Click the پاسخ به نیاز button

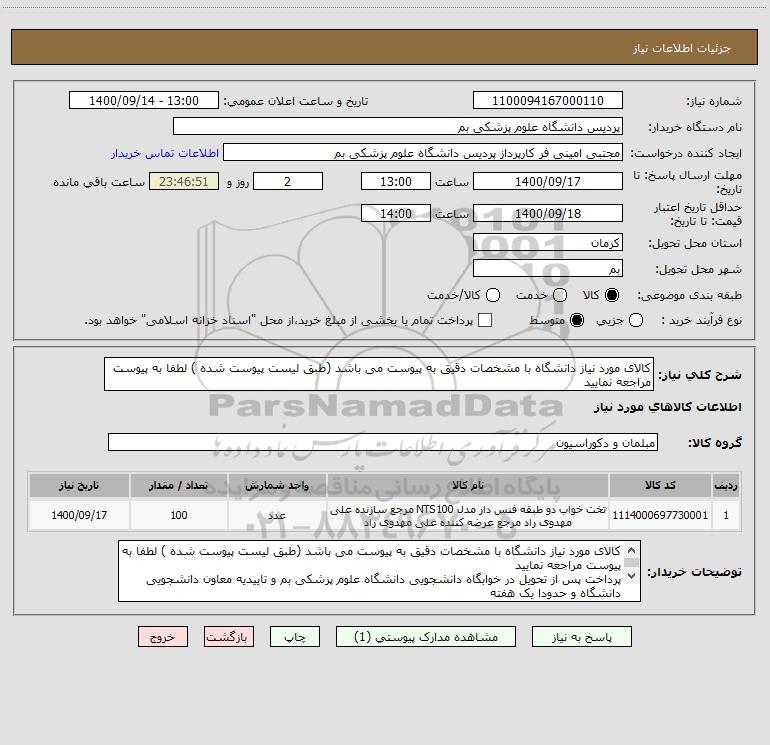pos(581,637)
